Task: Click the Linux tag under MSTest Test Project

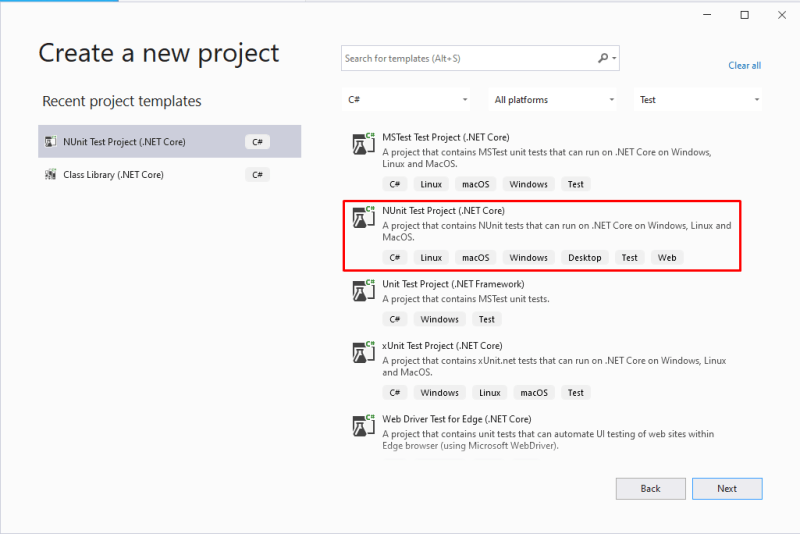Action: pos(431,184)
